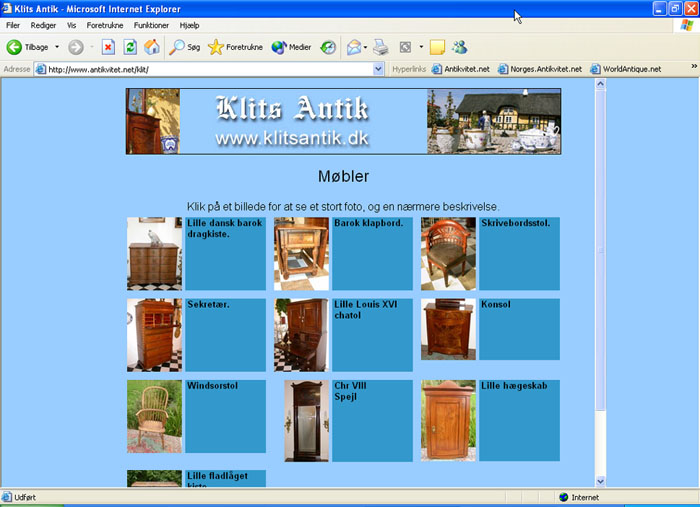Click the Windsorstol chair thumbnail
This screenshot has height=507, width=700.
154,416
